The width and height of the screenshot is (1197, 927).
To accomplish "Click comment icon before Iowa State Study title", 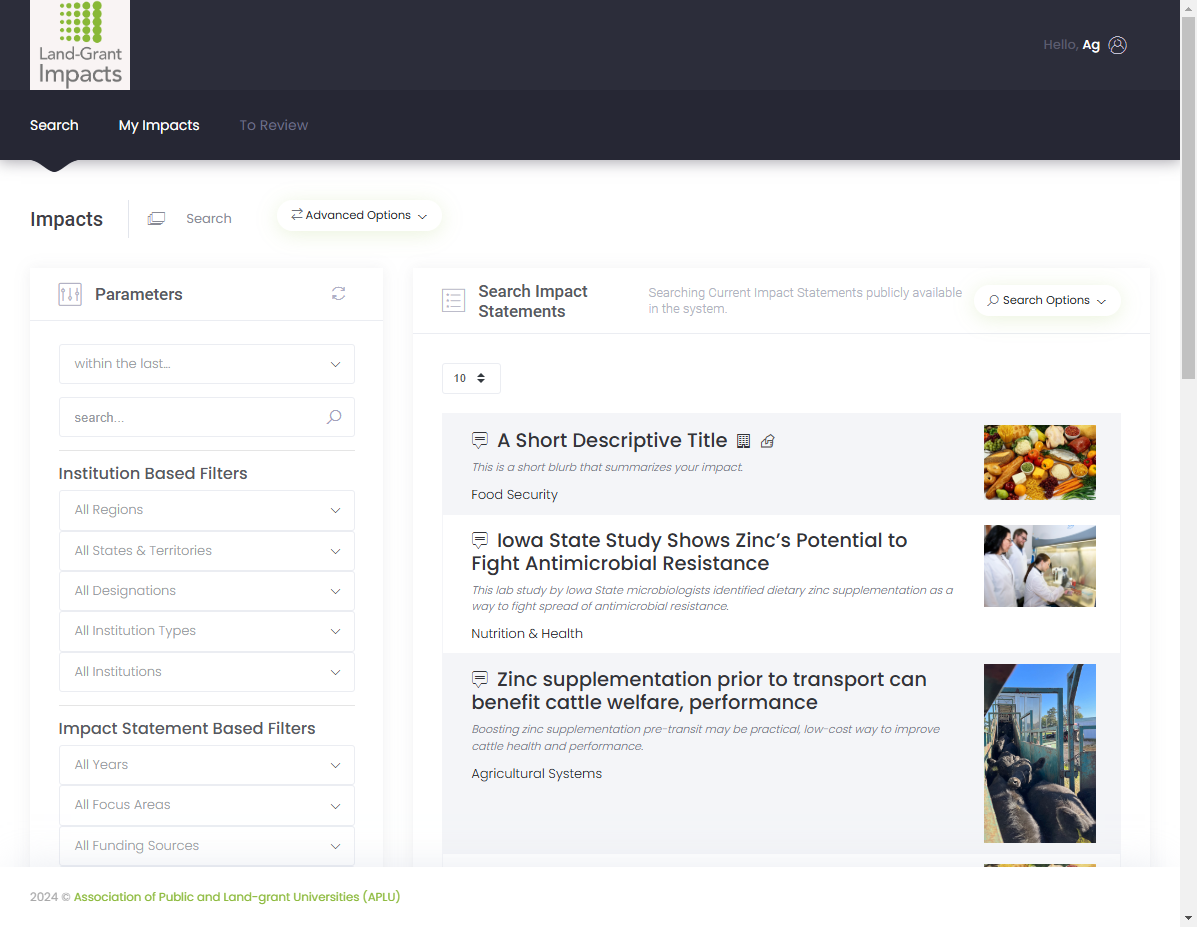I will click(x=479, y=540).
